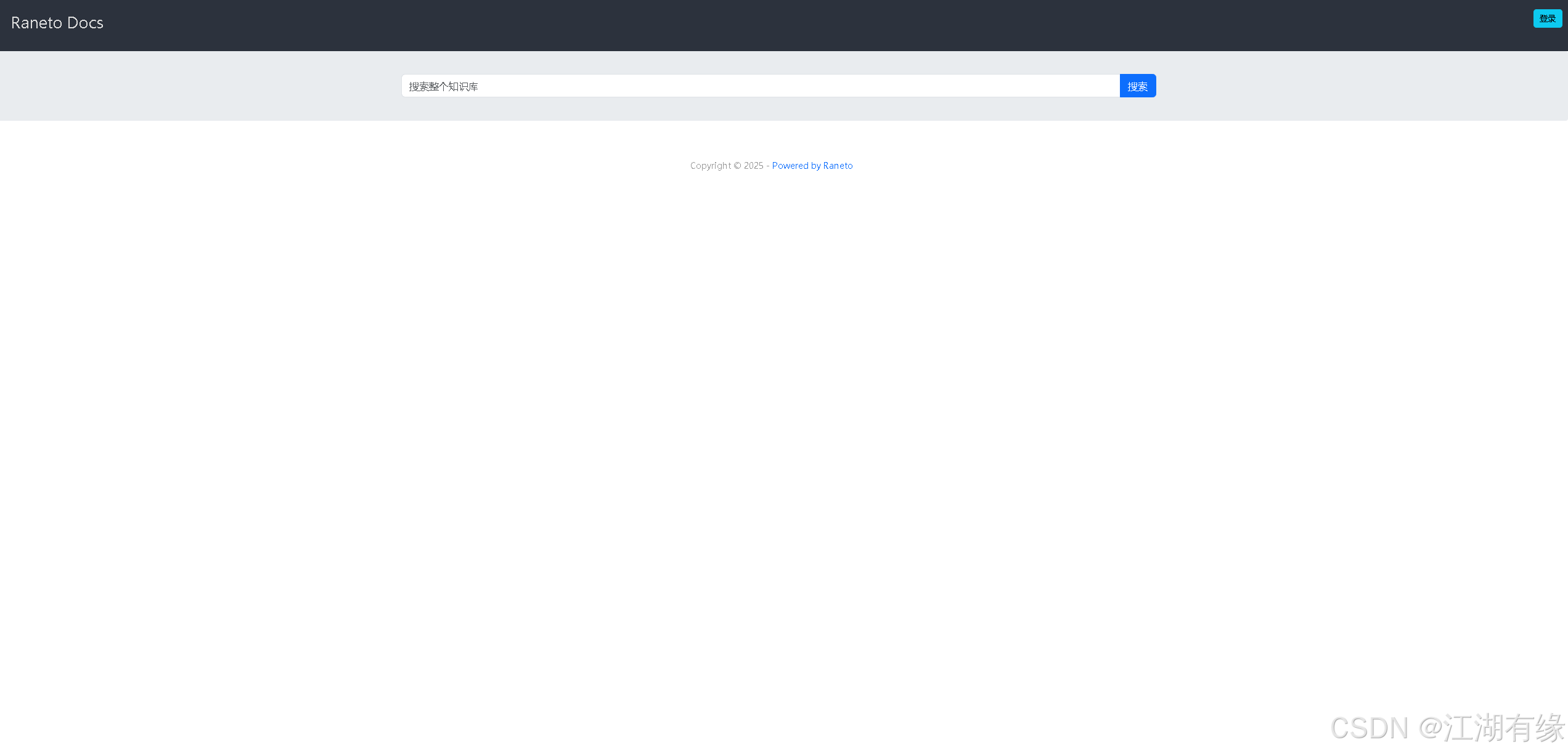Click the Copyright © 2025 footer text
1568x753 pixels.
(726, 166)
